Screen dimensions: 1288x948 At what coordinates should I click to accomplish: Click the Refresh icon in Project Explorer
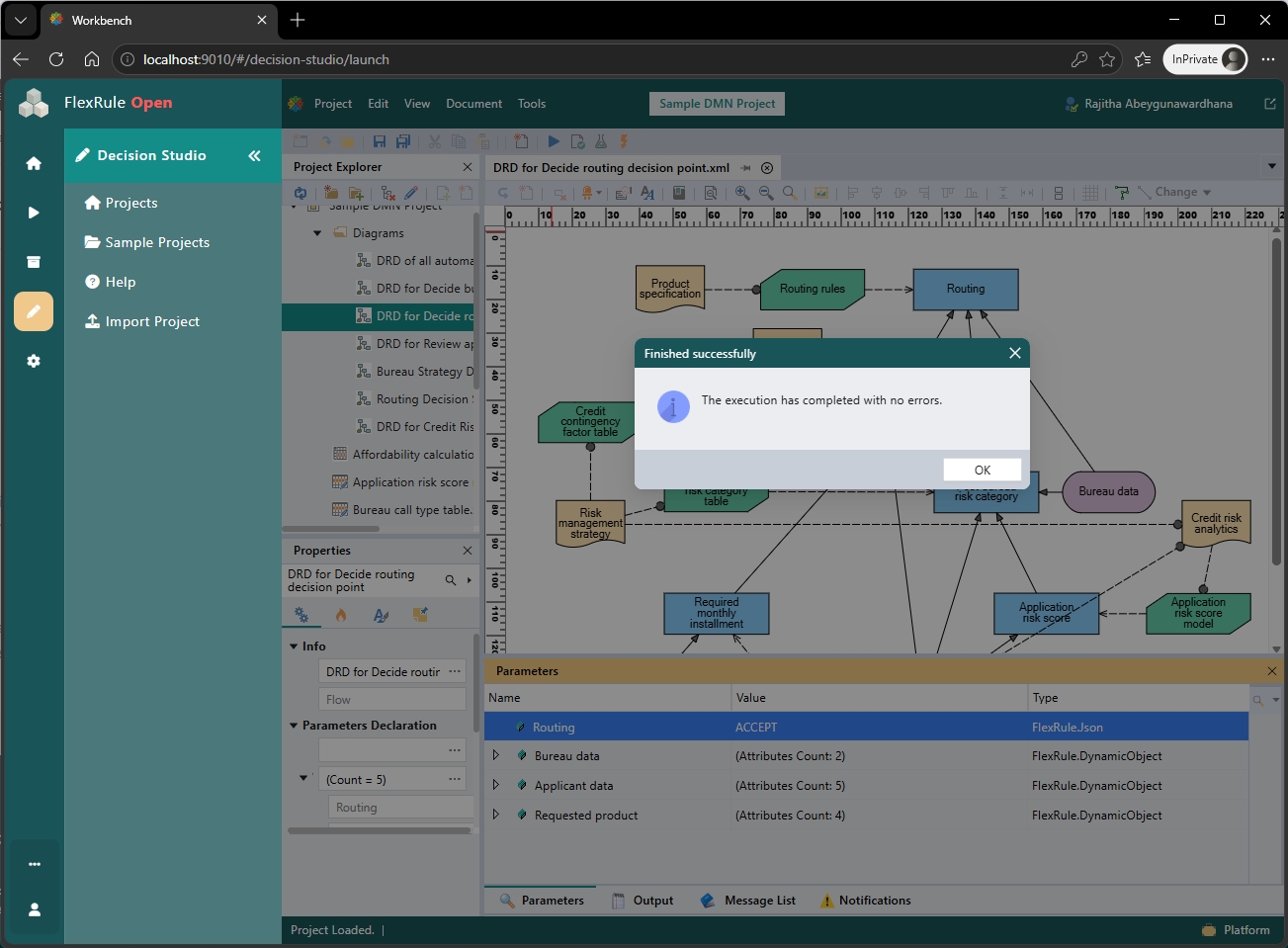click(300, 193)
